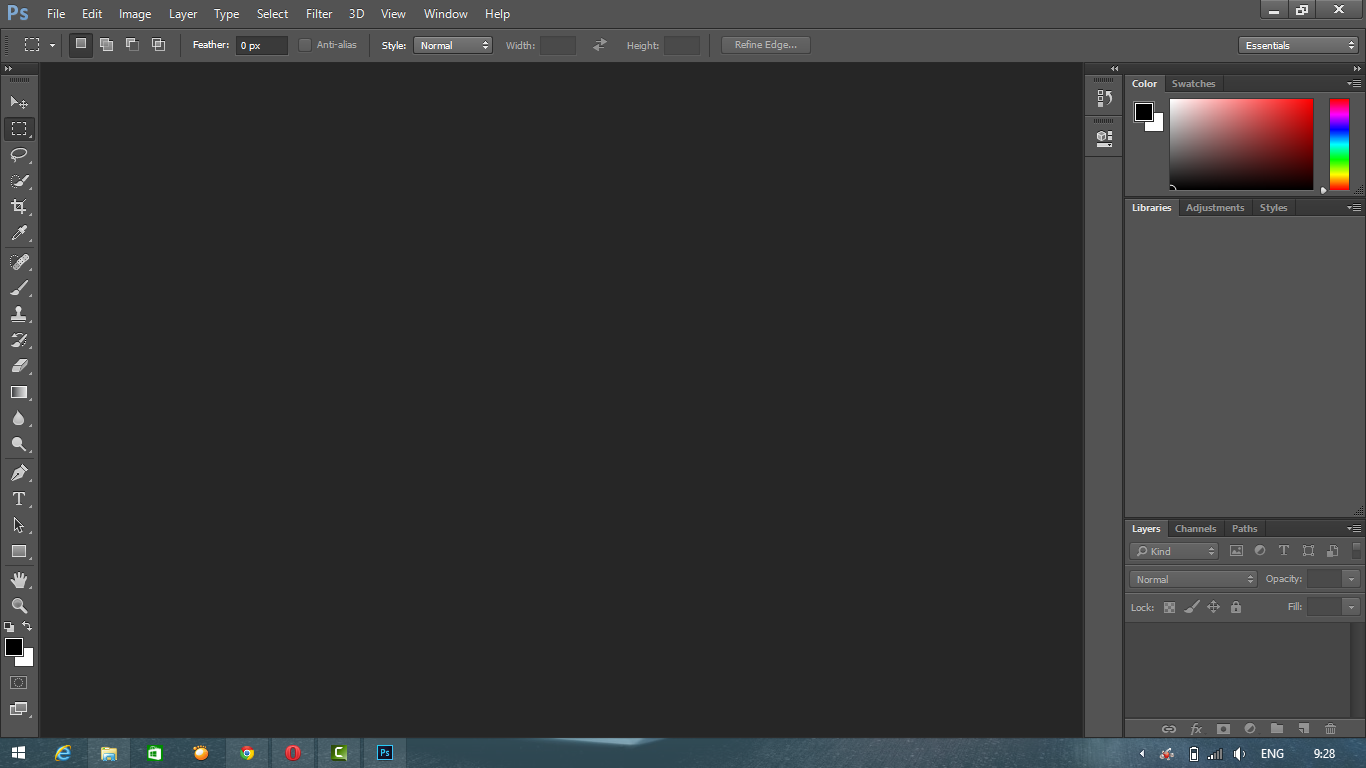Open the Style dropdown set to Normal
The width and height of the screenshot is (1366, 768).
point(453,45)
